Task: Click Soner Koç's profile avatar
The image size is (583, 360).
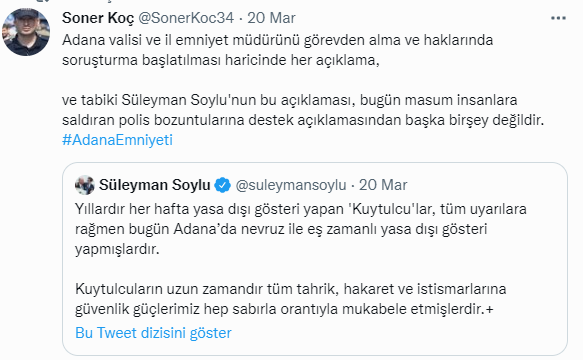Action: coord(26,32)
